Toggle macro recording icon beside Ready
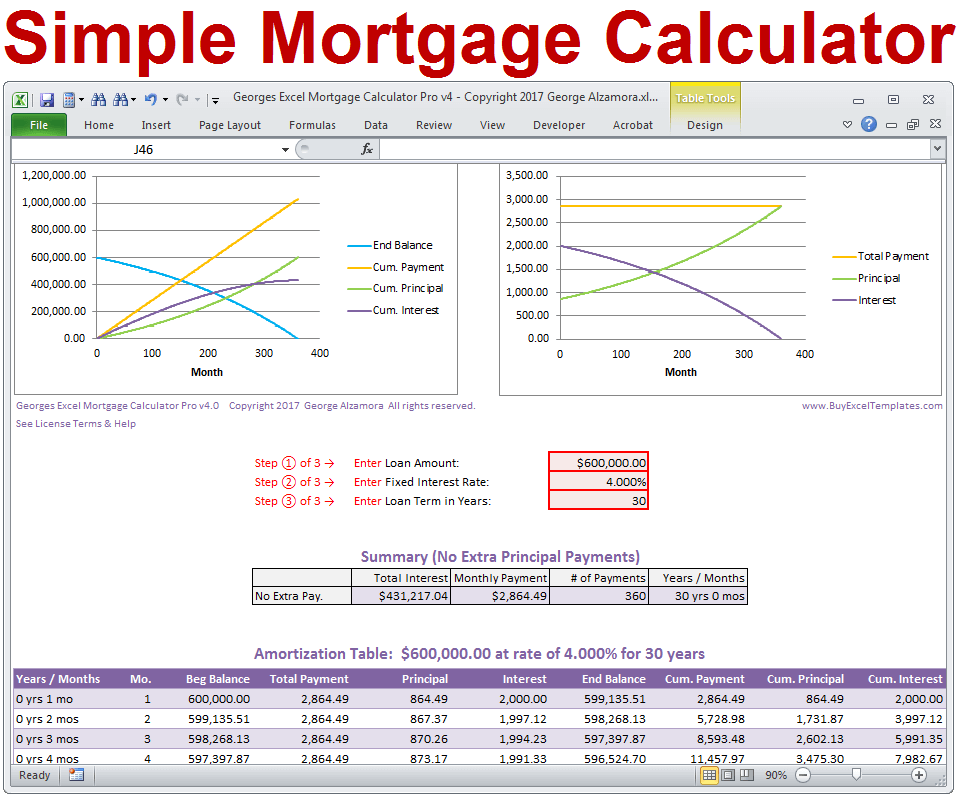959x799 pixels. click(75, 774)
